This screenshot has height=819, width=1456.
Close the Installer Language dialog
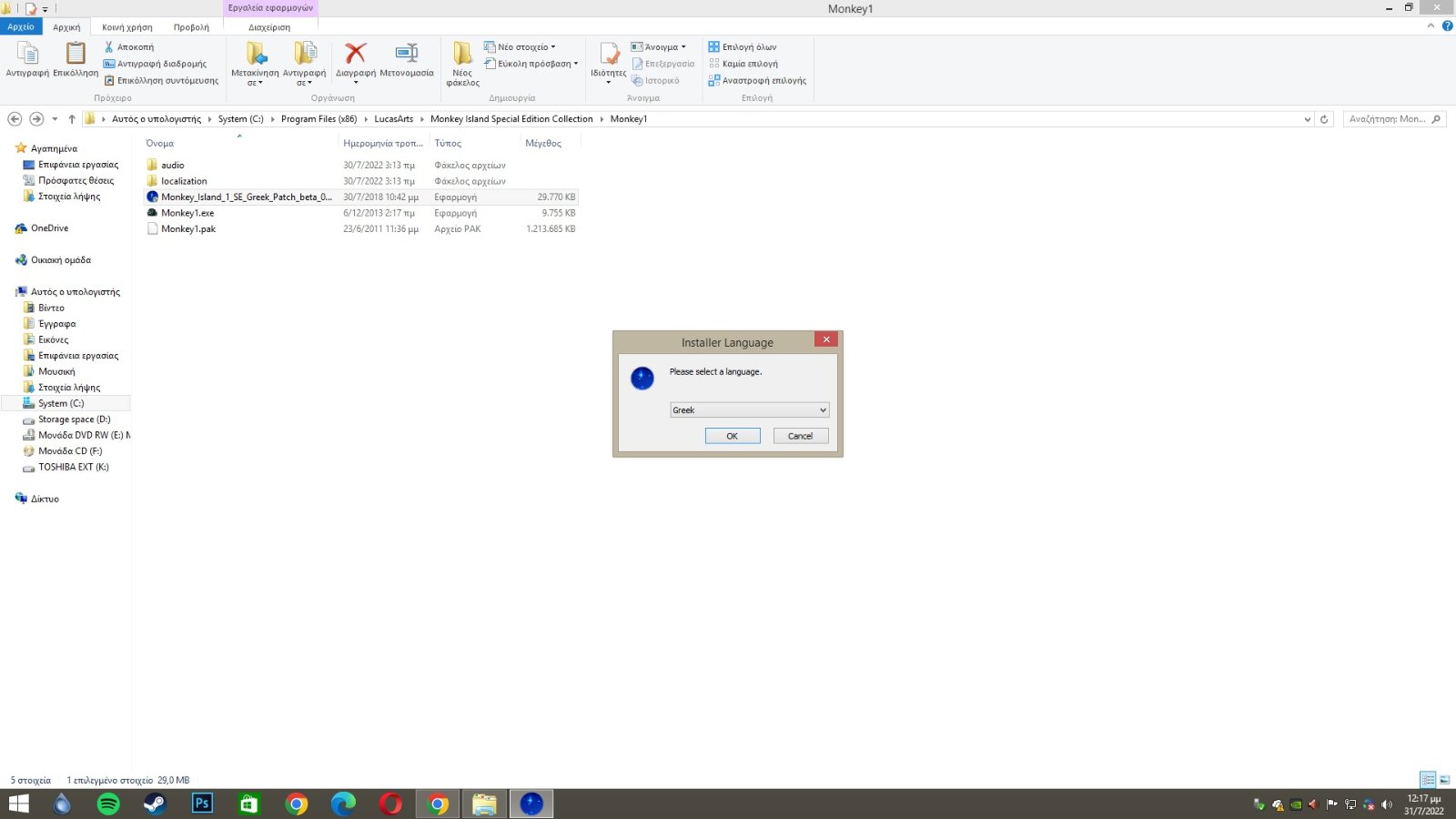click(826, 339)
